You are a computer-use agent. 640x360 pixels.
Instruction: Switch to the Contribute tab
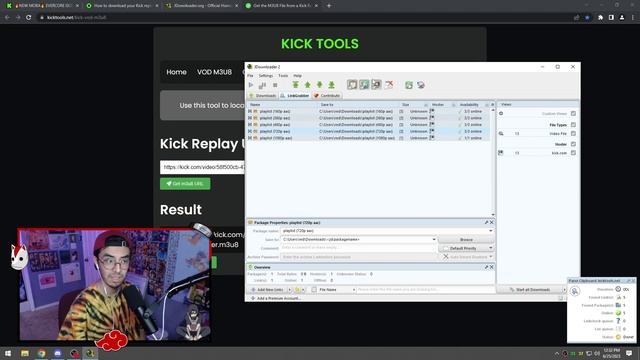327,96
